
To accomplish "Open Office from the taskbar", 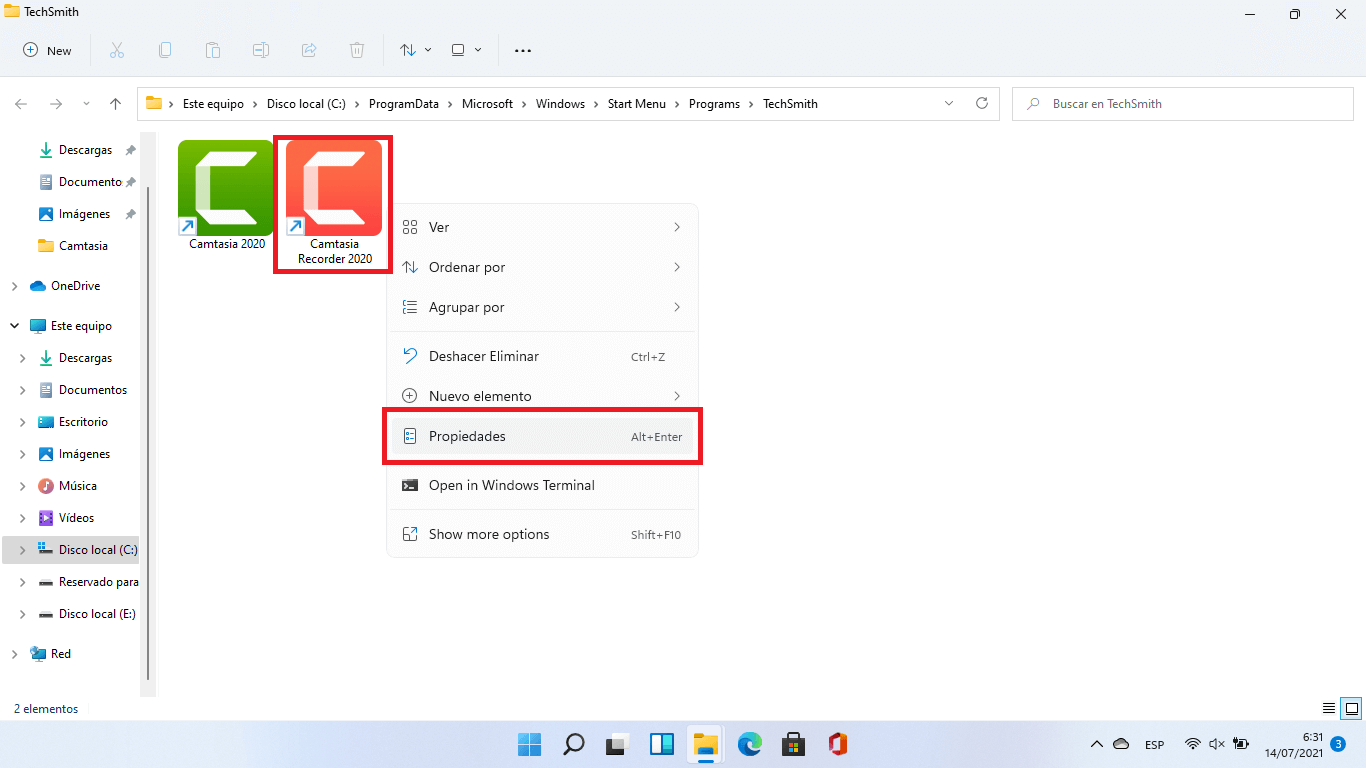I will coord(838,744).
